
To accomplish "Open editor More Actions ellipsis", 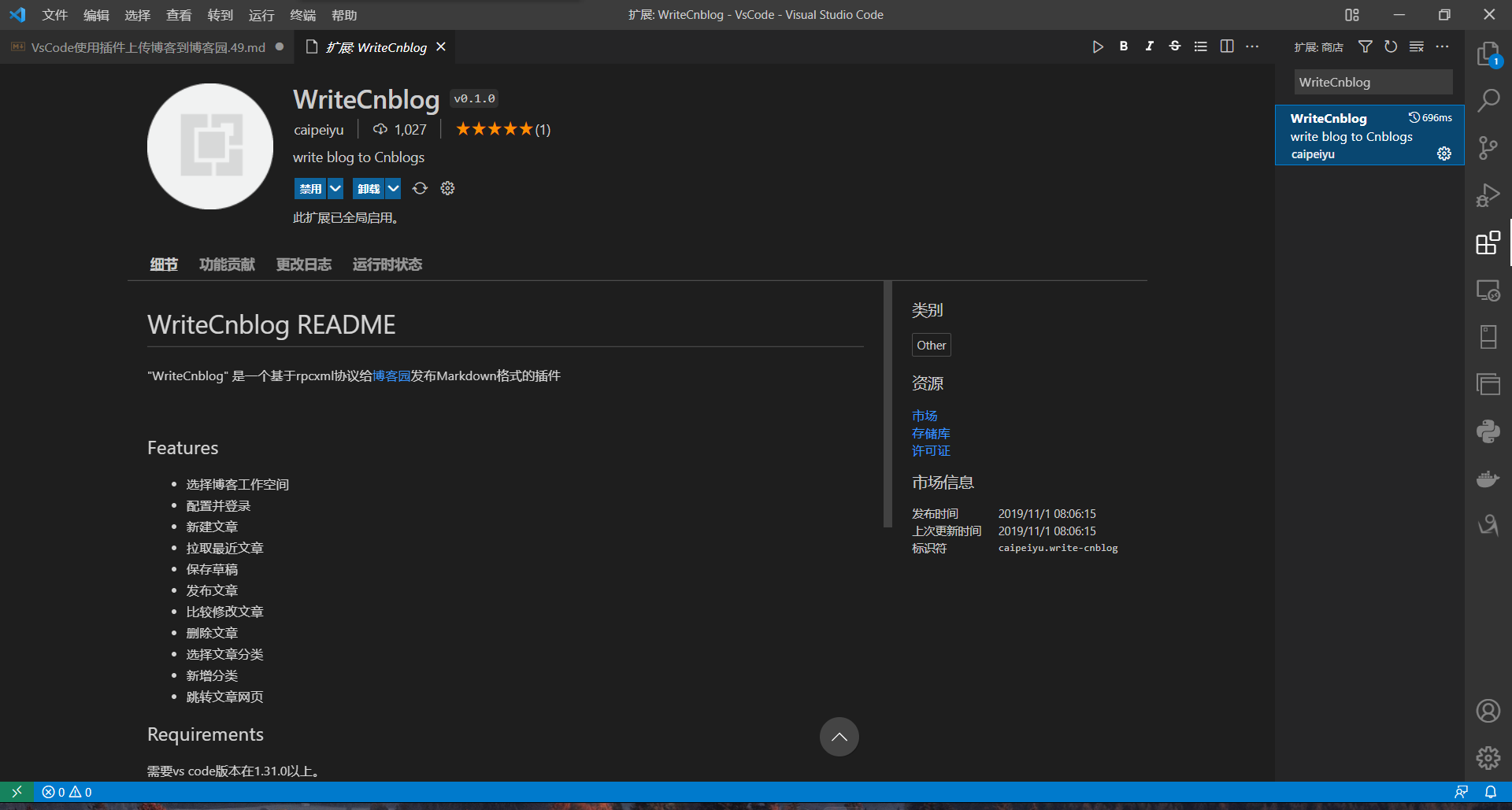I will pos(1252,46).
